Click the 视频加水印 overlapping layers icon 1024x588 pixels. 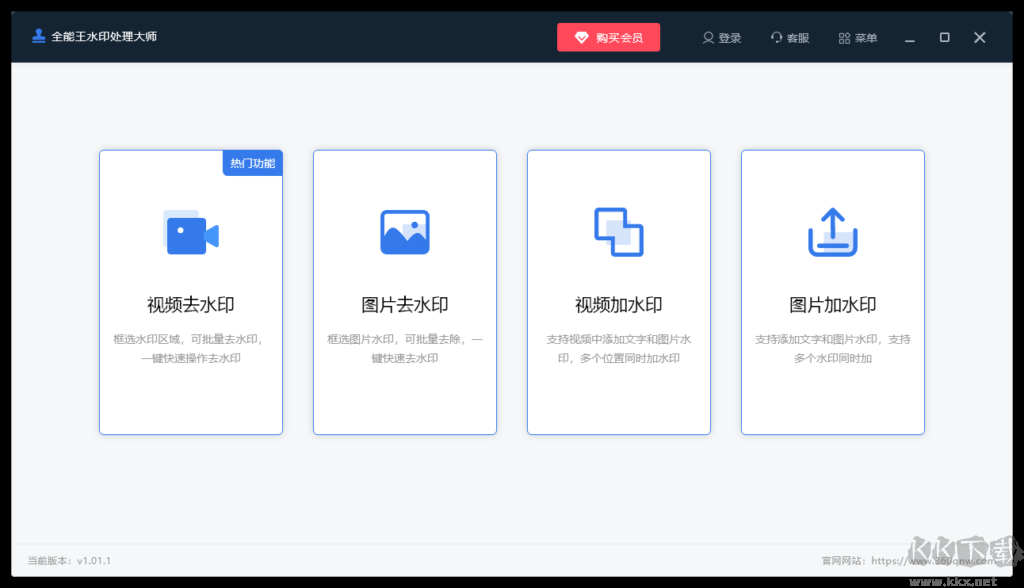618,232
